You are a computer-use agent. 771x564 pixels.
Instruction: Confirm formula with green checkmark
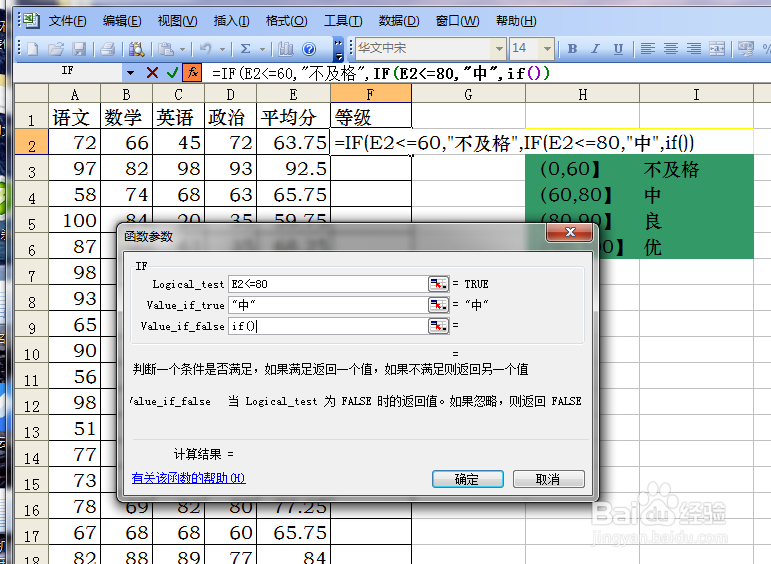coord(172,73)
